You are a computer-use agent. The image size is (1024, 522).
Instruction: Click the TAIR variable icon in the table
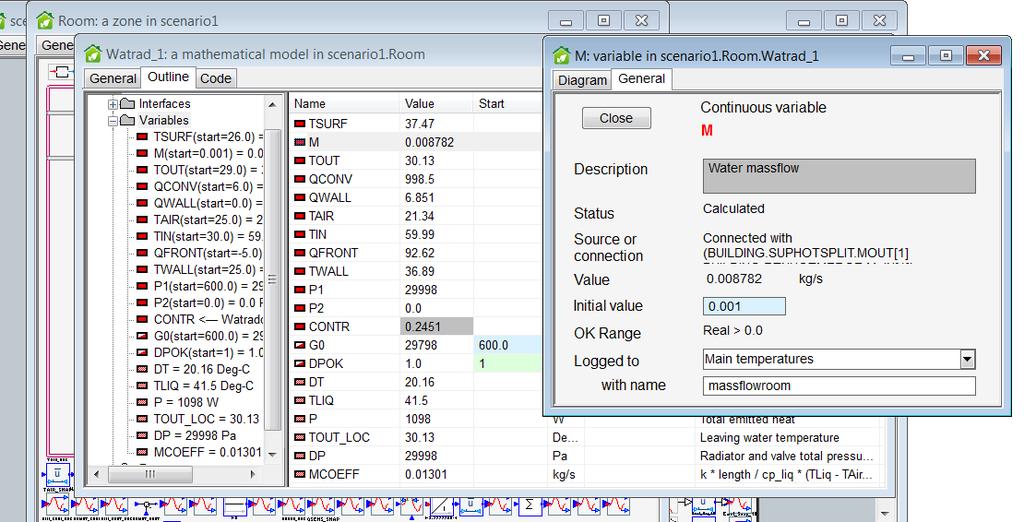(x=300, y=216)
